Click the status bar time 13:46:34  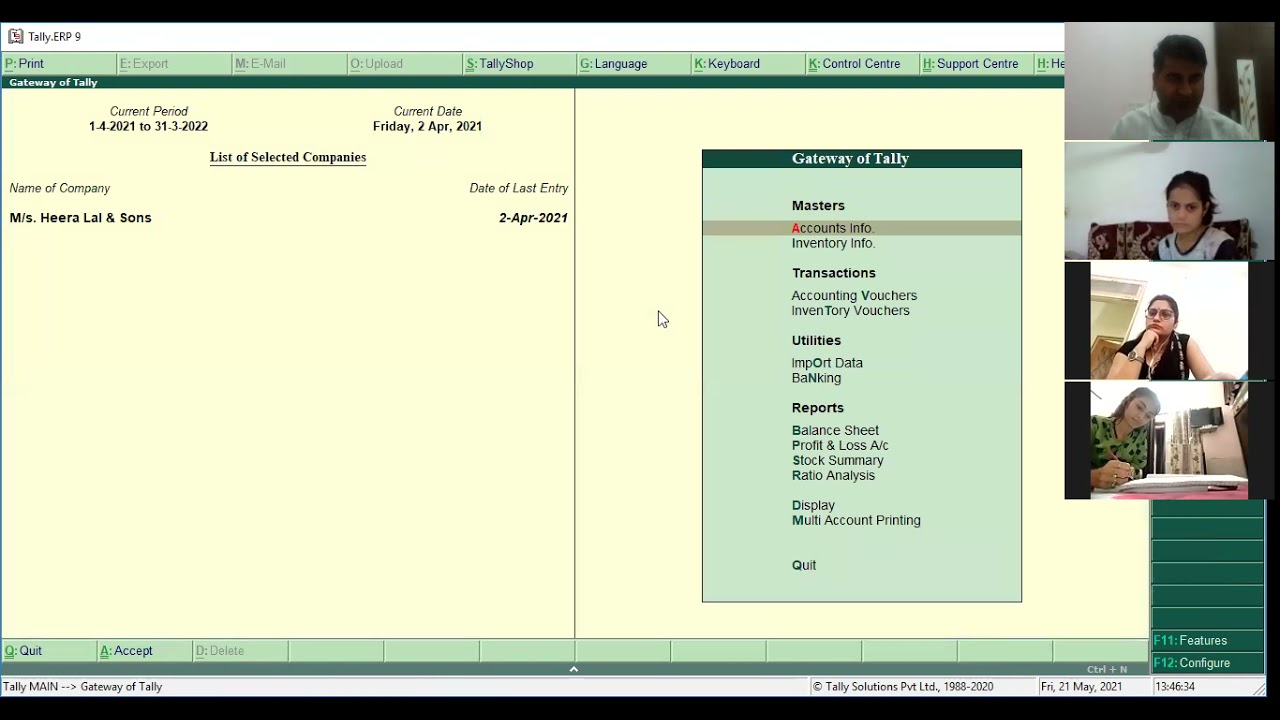[x=1174, y=687]
